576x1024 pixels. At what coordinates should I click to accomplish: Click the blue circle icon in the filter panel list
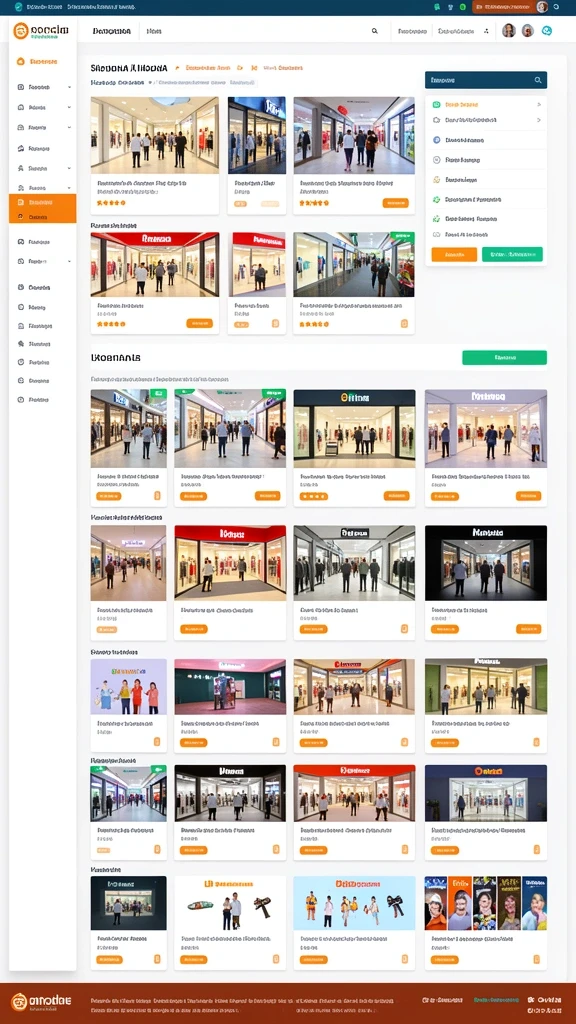436,140
